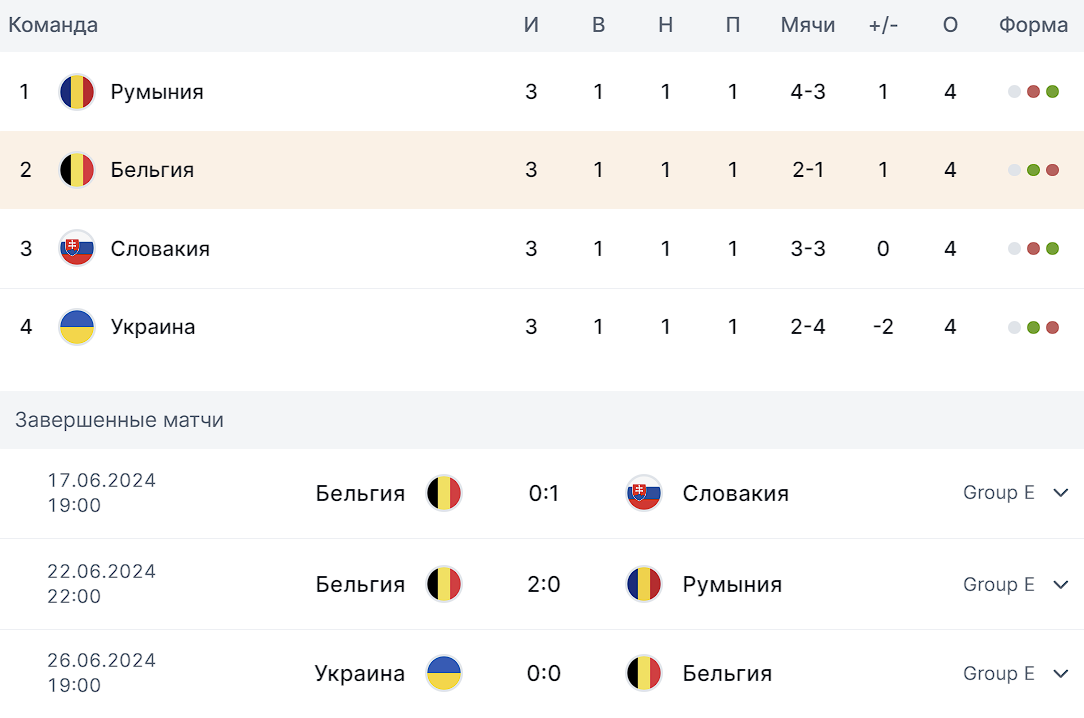Image resolution: width=1084 pixels, height=718 pixels.
Task: Open the Румыния team link in standings
Action: click(x=157, y=92)
